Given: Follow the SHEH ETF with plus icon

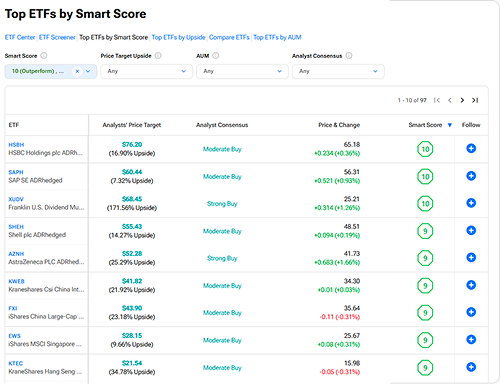Looking at the screenshot, I should [471, 230].
